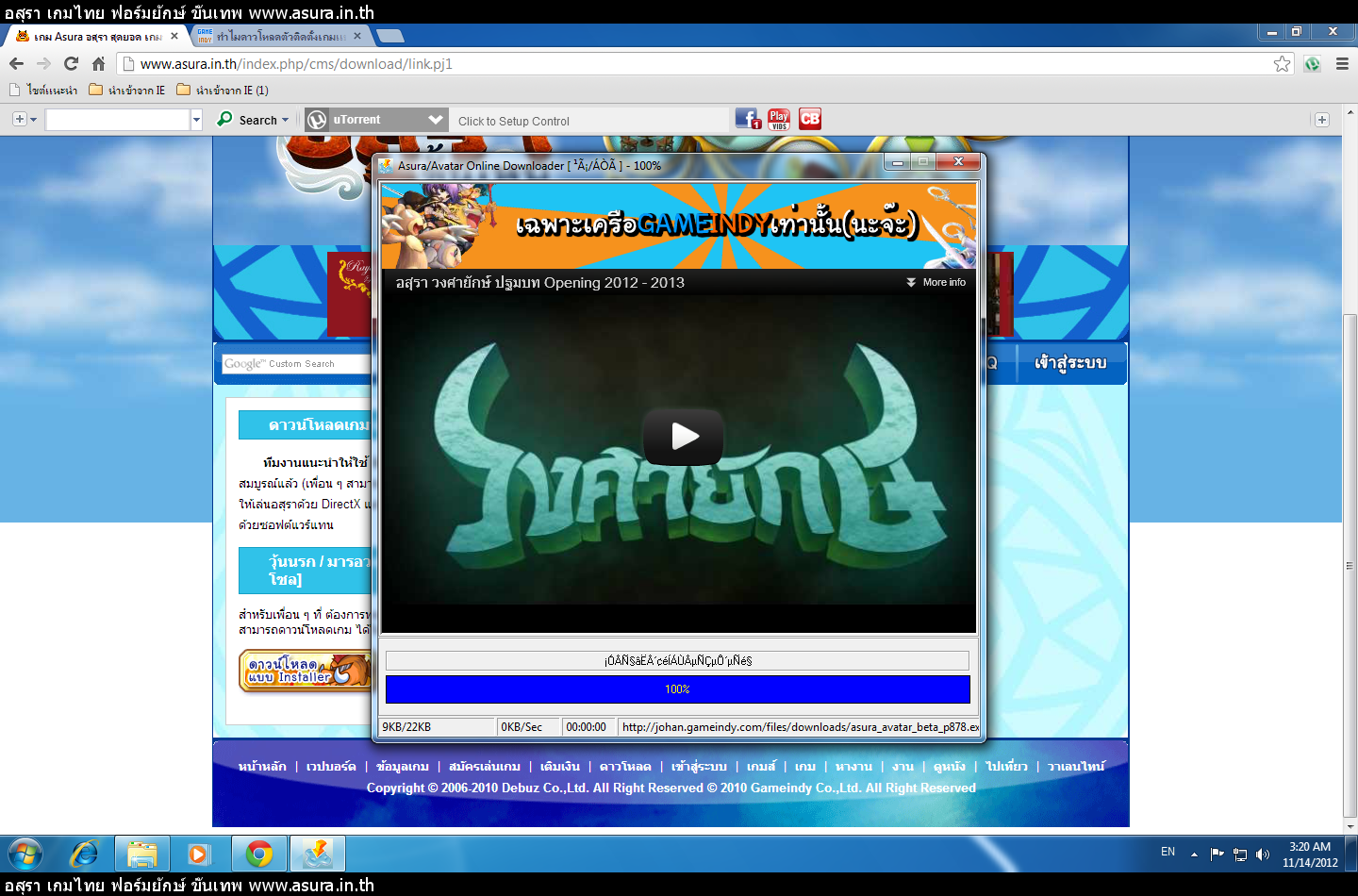This screenshot has height=896, width=1358.
Task: Click the 9KB/22KB status cell
Action: (437, 727)
